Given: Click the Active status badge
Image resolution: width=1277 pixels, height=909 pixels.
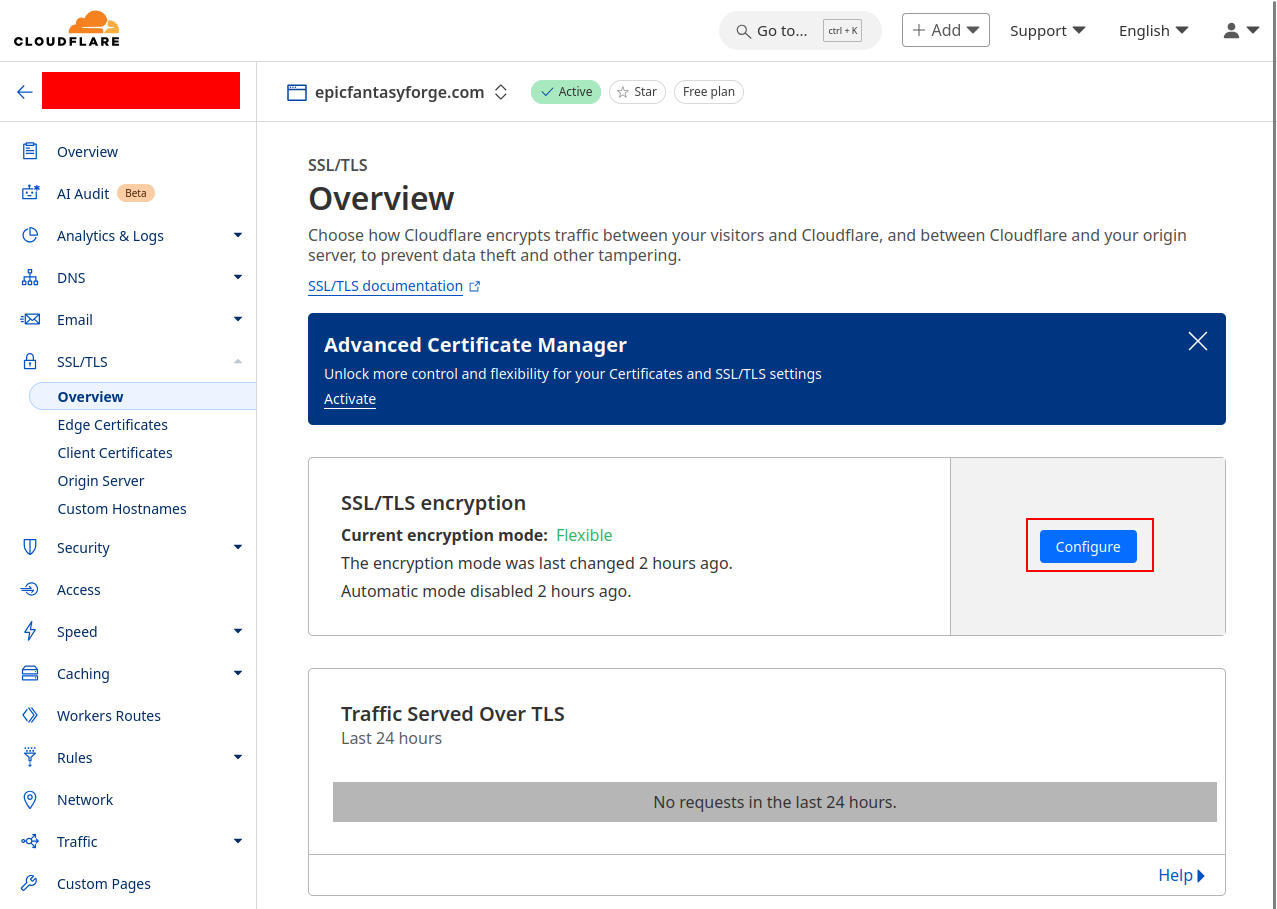Looking at the screenshot, I should tap(566, 92).
